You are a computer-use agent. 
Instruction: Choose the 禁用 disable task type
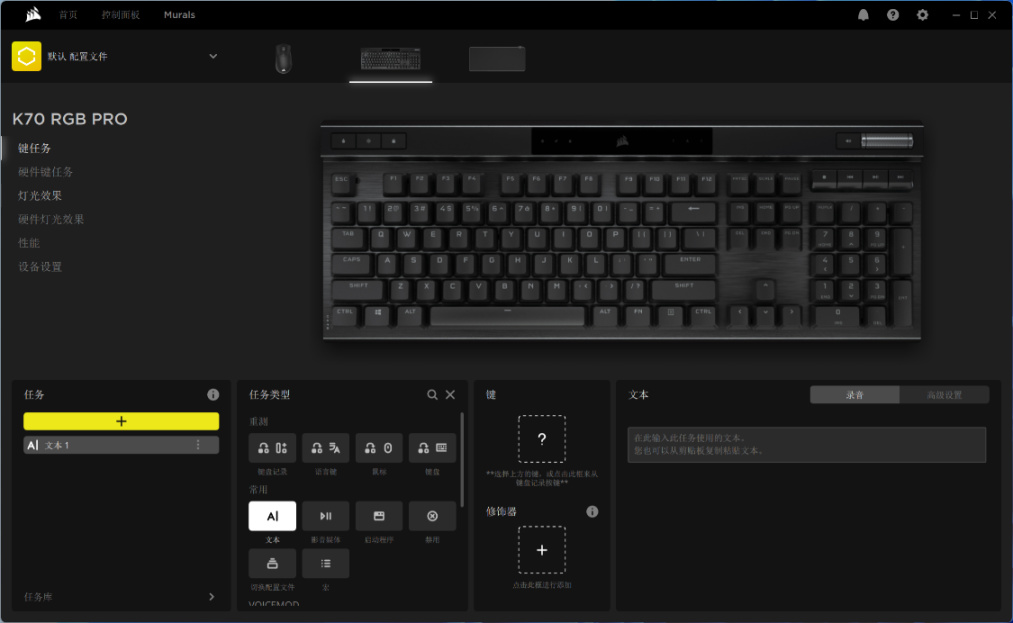point(432,516)
